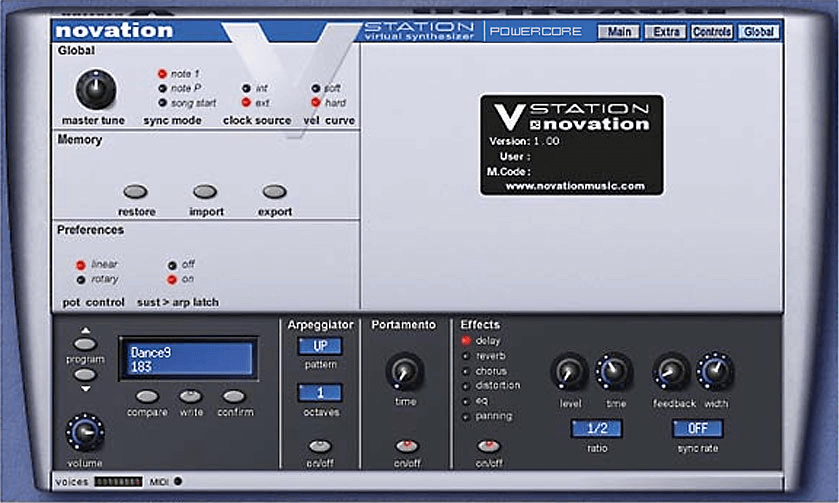Adjust the volume knob

[x=85, y=432]
